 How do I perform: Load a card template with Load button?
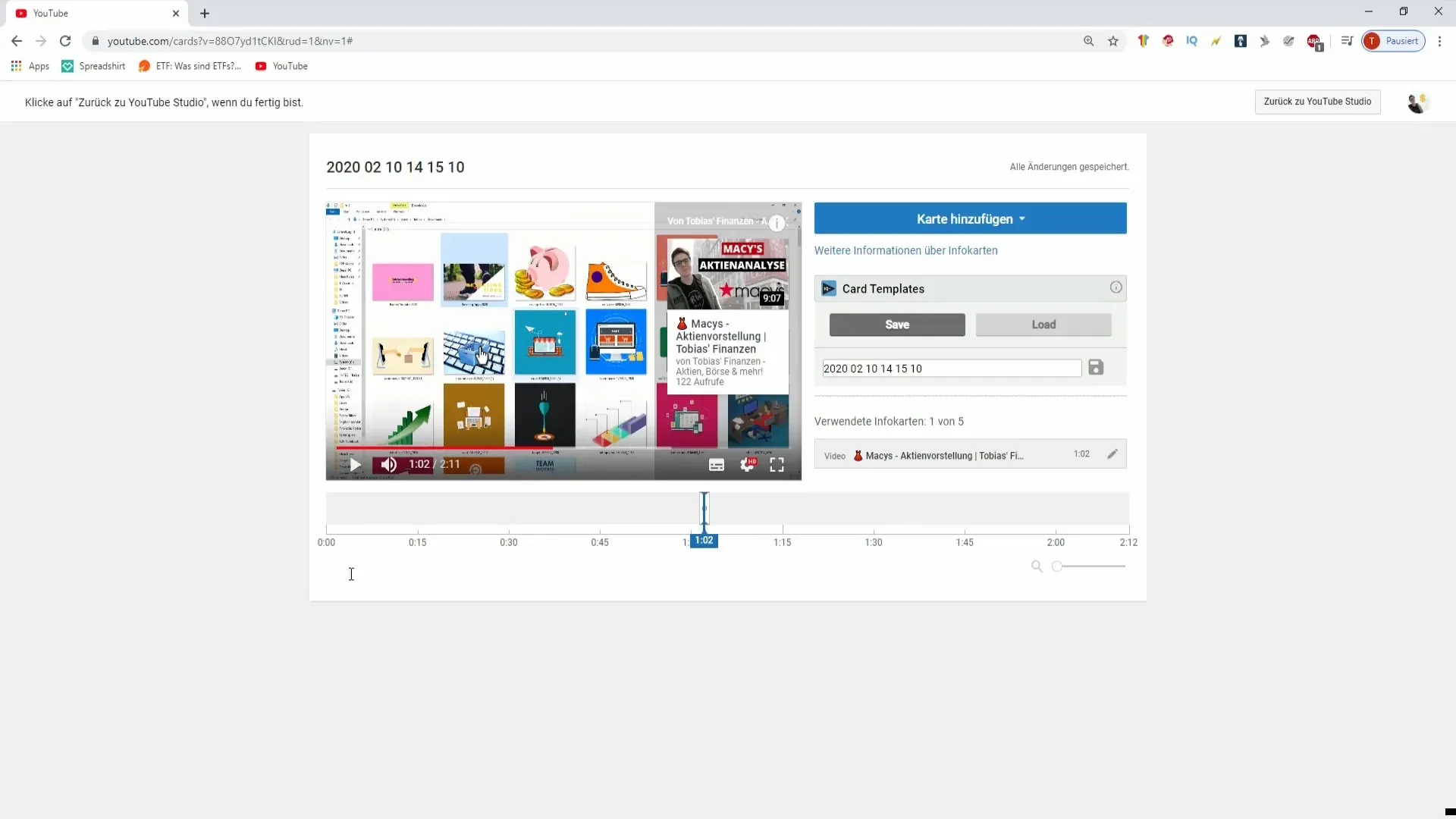(1043, 325)
